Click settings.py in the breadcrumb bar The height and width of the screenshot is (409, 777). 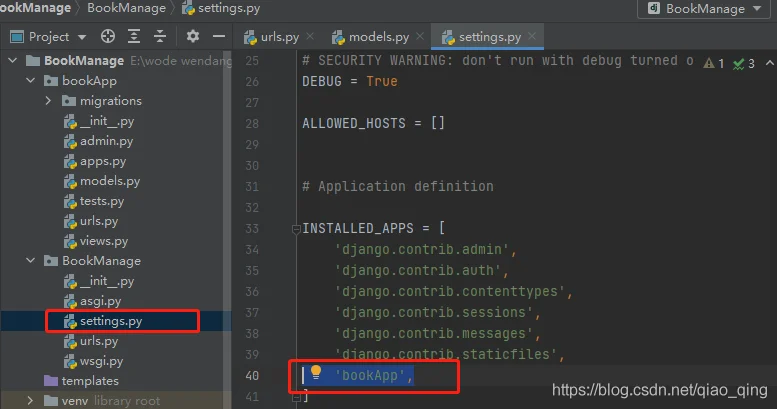[x=221, y=8]
